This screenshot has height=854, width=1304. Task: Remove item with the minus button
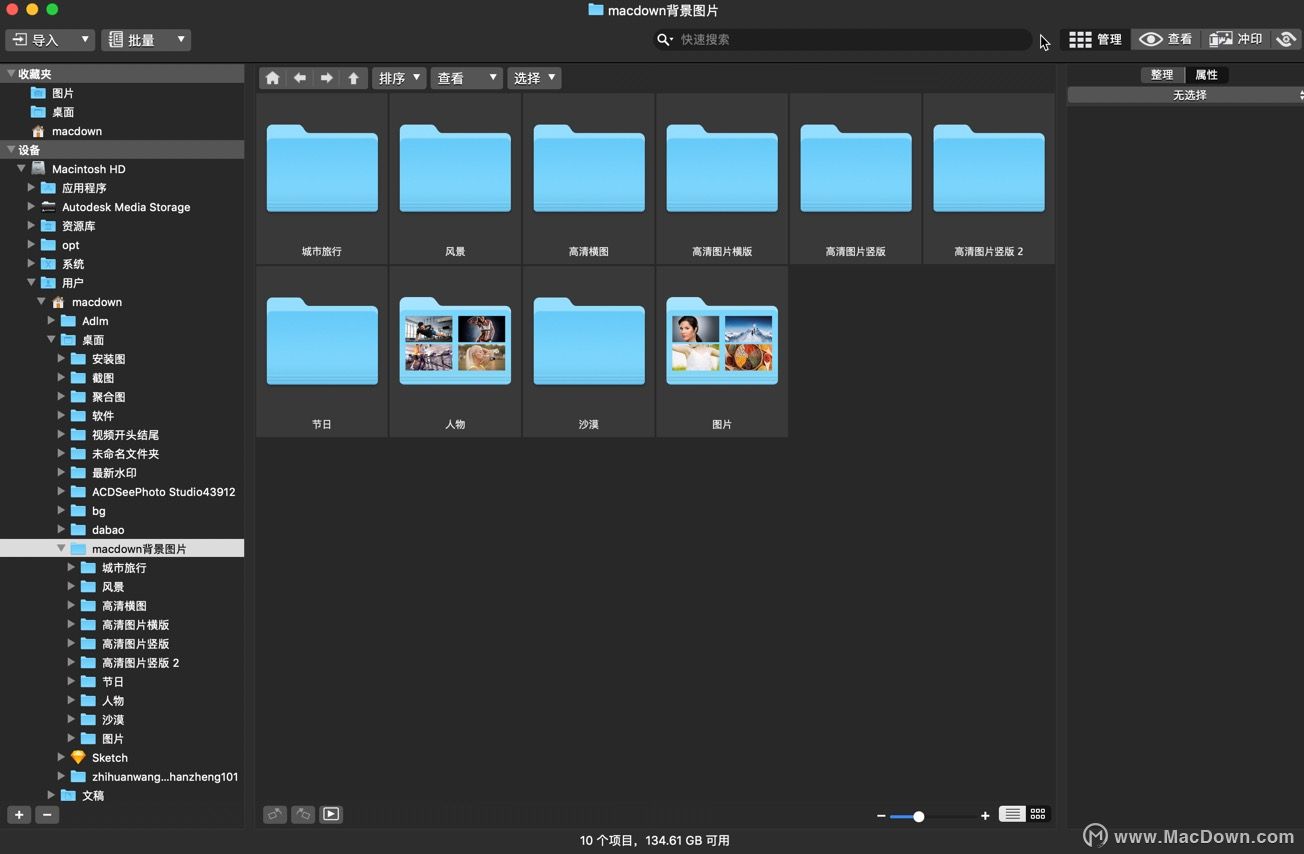tap(47, 815)
